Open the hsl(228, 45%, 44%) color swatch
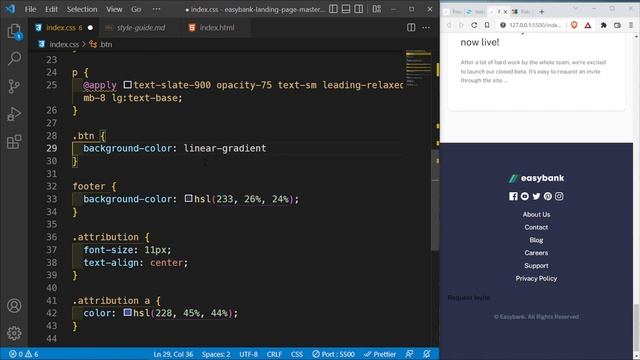The width and height of the screenshot is (640, 360). tap(127, 312)
